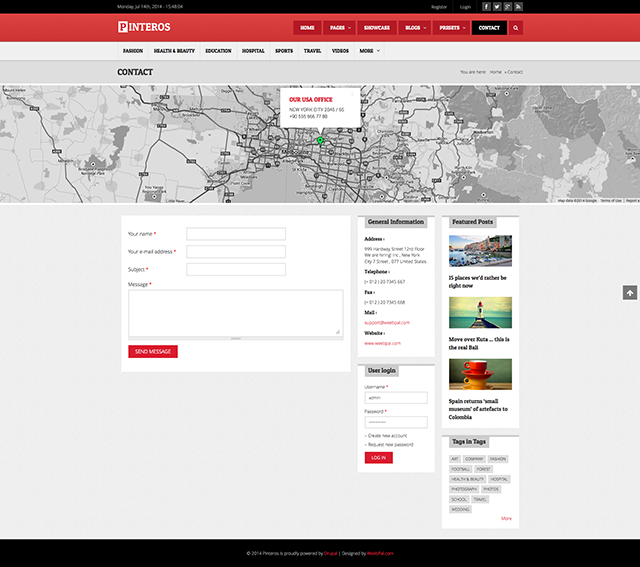
Task: Click the green map marker pin
Action: [x=320, y=141]
